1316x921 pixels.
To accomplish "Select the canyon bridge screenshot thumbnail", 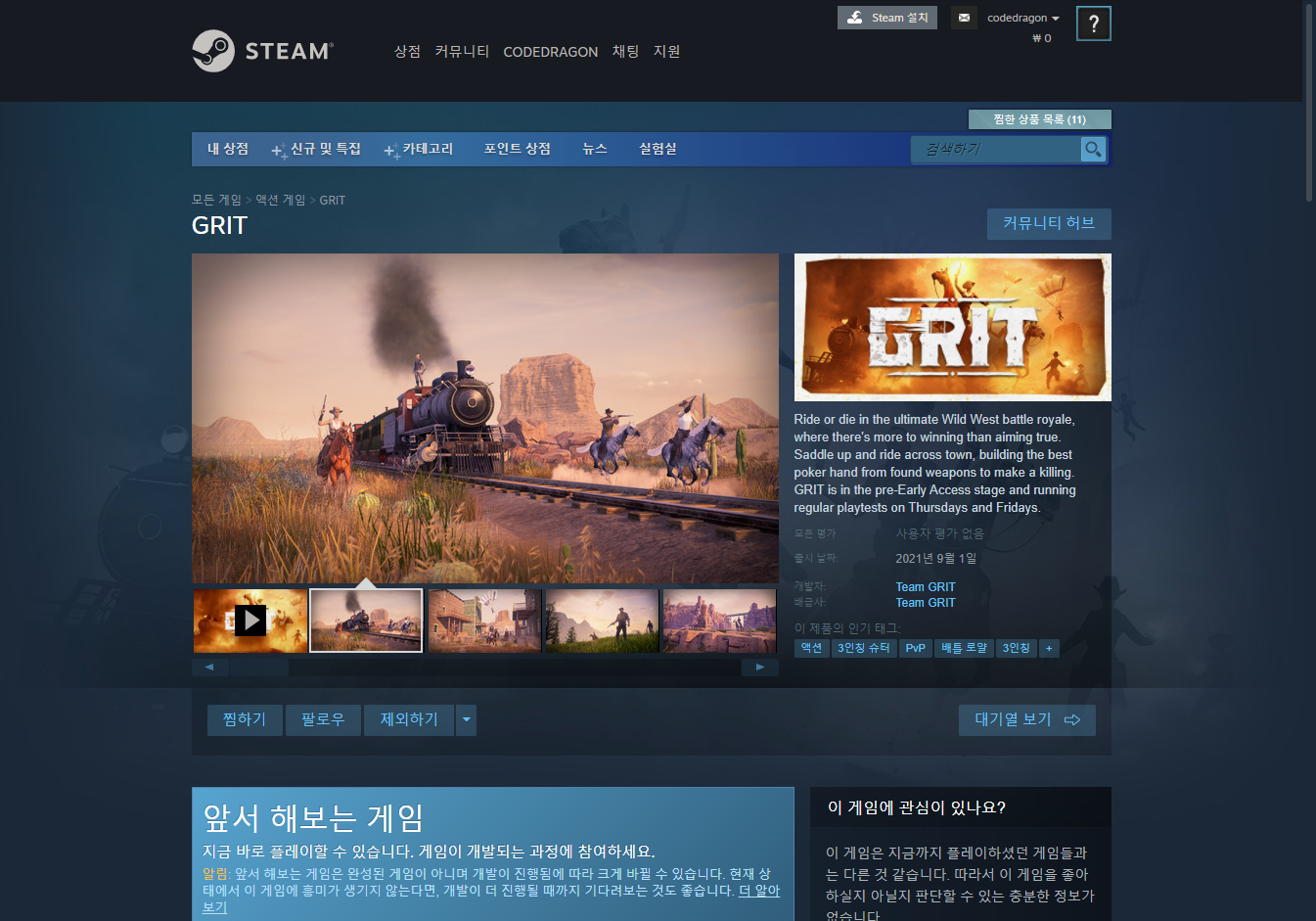I will 719,621.
